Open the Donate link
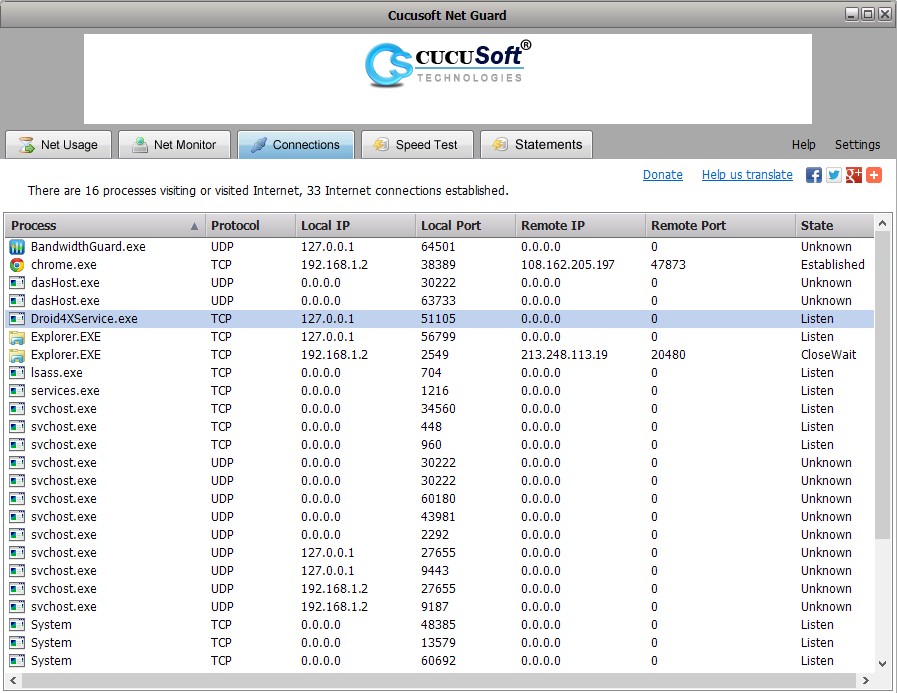Image resolution: width=897 pixels, height=693 pixels. click(x=662, y=175)
